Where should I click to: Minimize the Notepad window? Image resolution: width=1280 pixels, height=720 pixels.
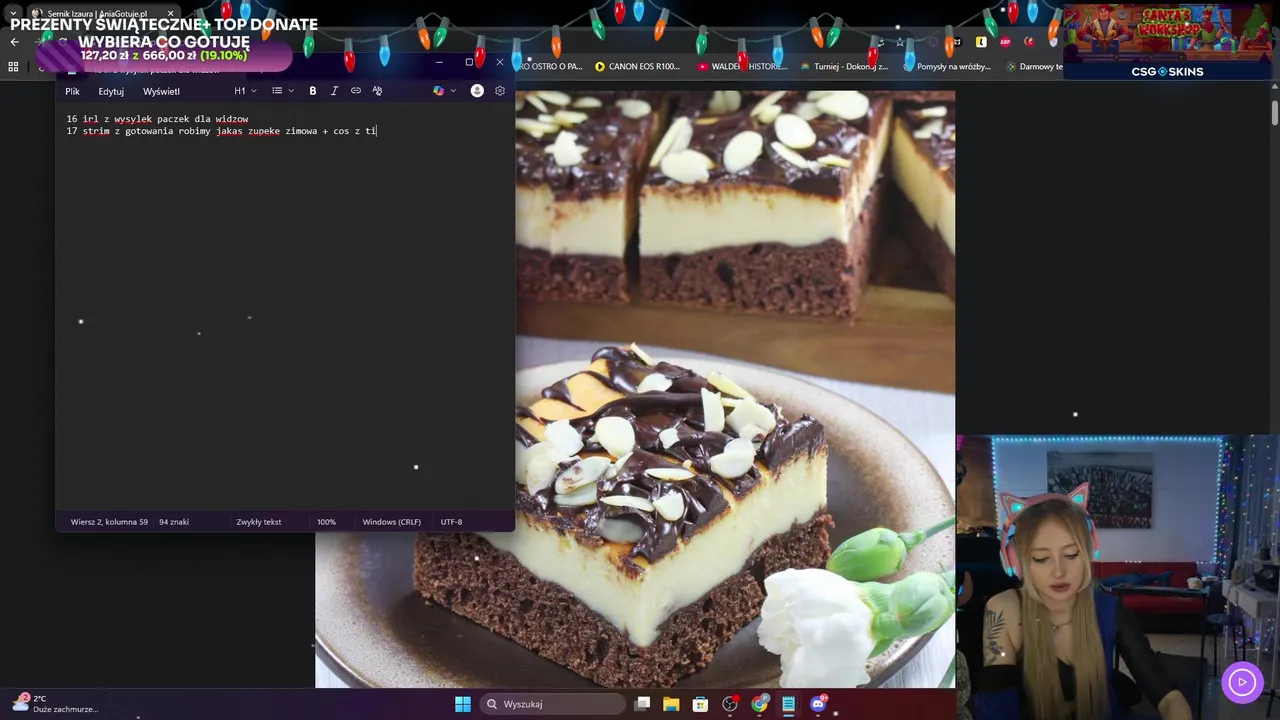439,62
